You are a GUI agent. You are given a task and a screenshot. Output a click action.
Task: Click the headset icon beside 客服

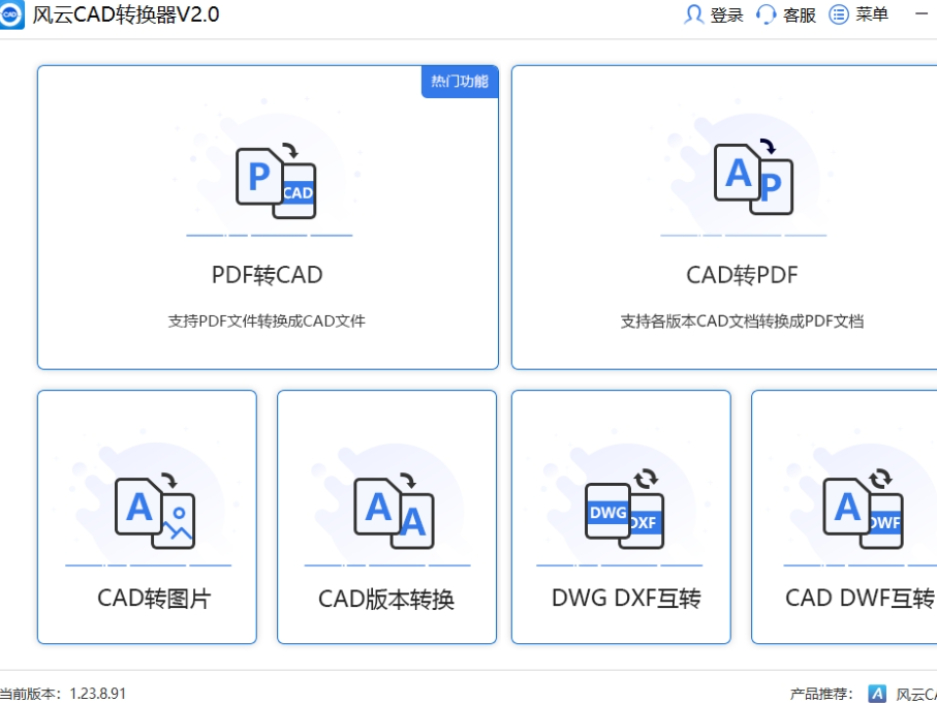coord(766,14)
